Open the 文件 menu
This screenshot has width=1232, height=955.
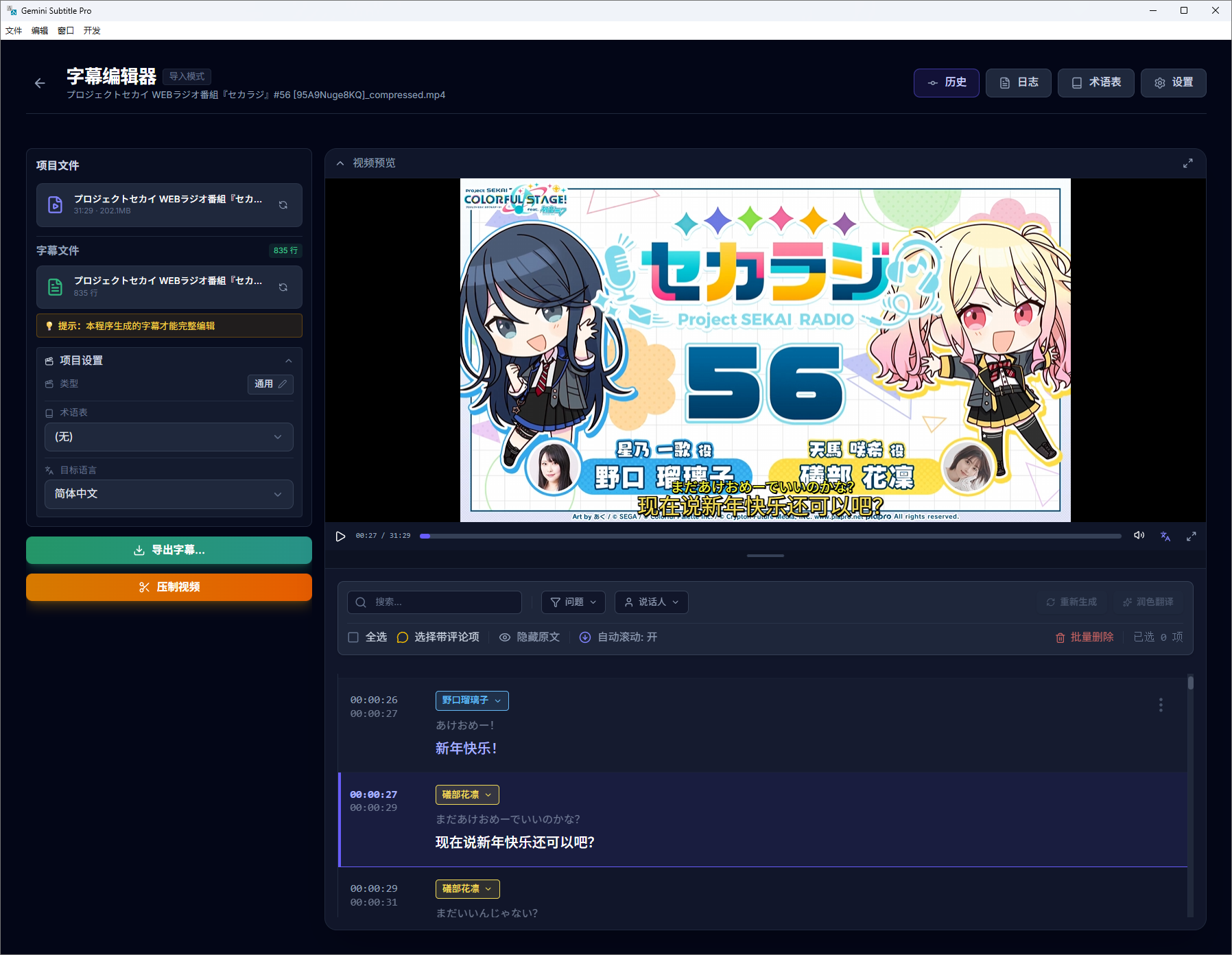tap(13, 30)
